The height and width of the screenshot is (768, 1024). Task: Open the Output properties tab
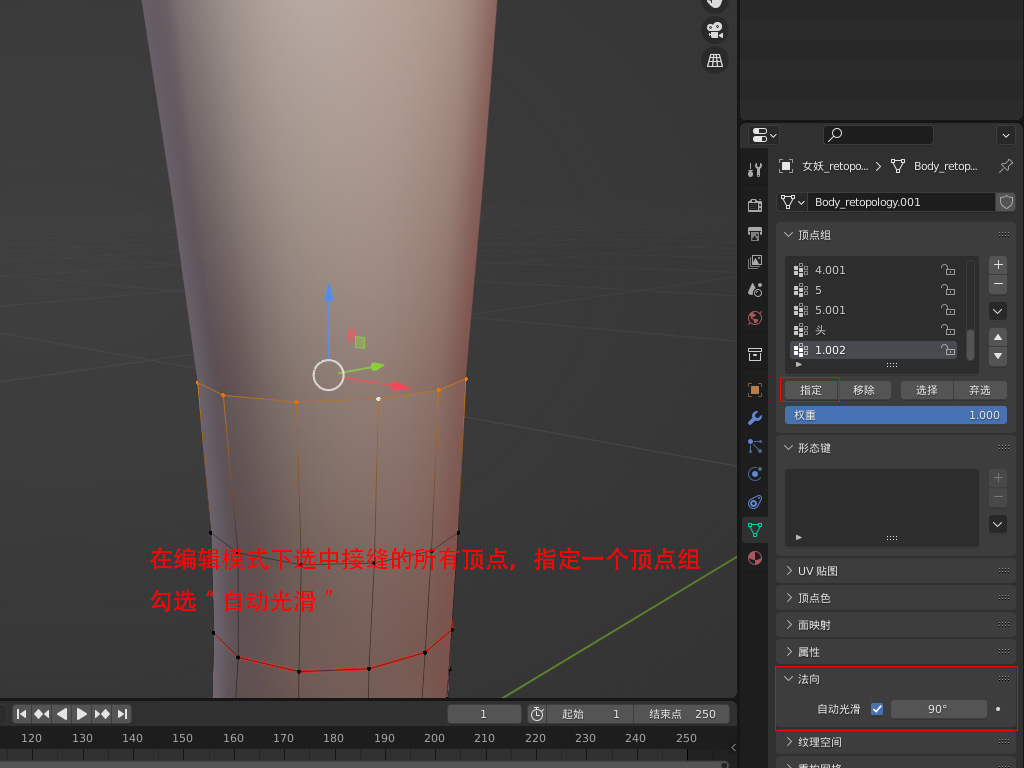coord(755,233)
